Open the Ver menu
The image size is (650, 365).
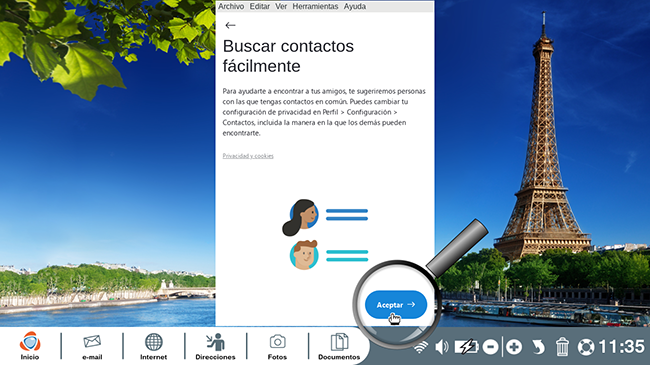pos(281,6)
